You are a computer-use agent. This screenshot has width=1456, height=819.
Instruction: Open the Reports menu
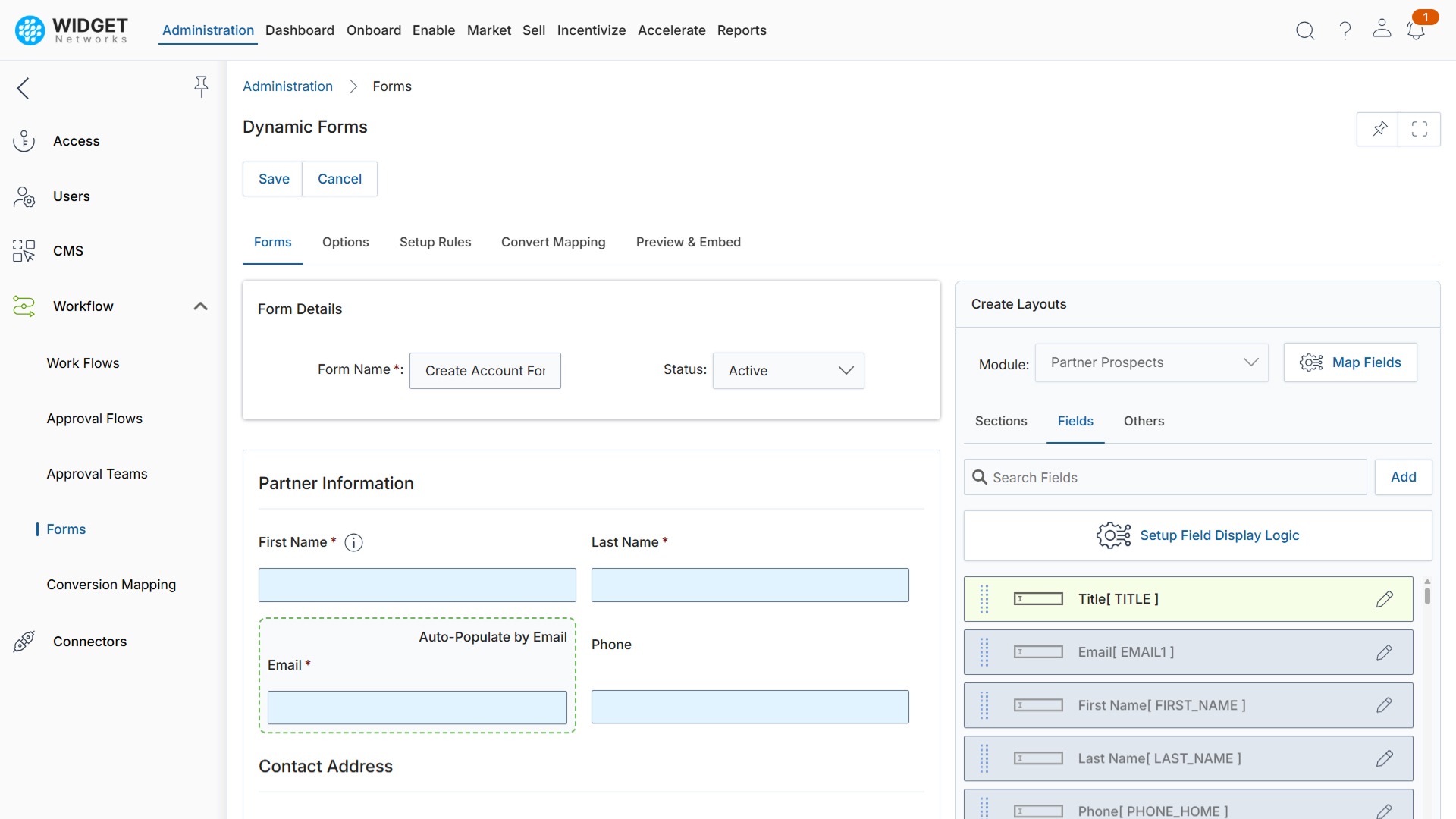[742, 30]
